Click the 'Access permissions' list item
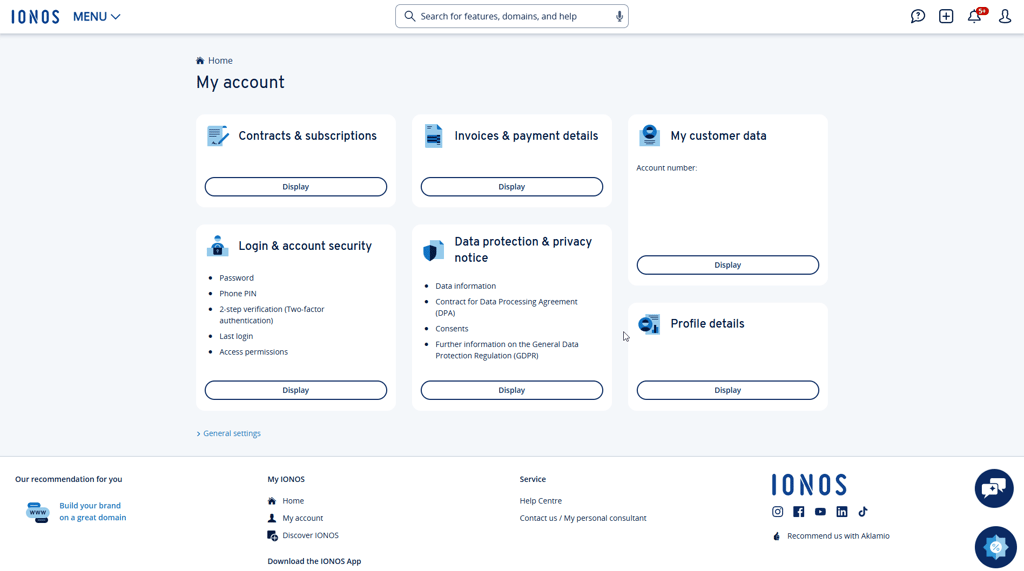The image size is (1024, 571). pos(253,351)
